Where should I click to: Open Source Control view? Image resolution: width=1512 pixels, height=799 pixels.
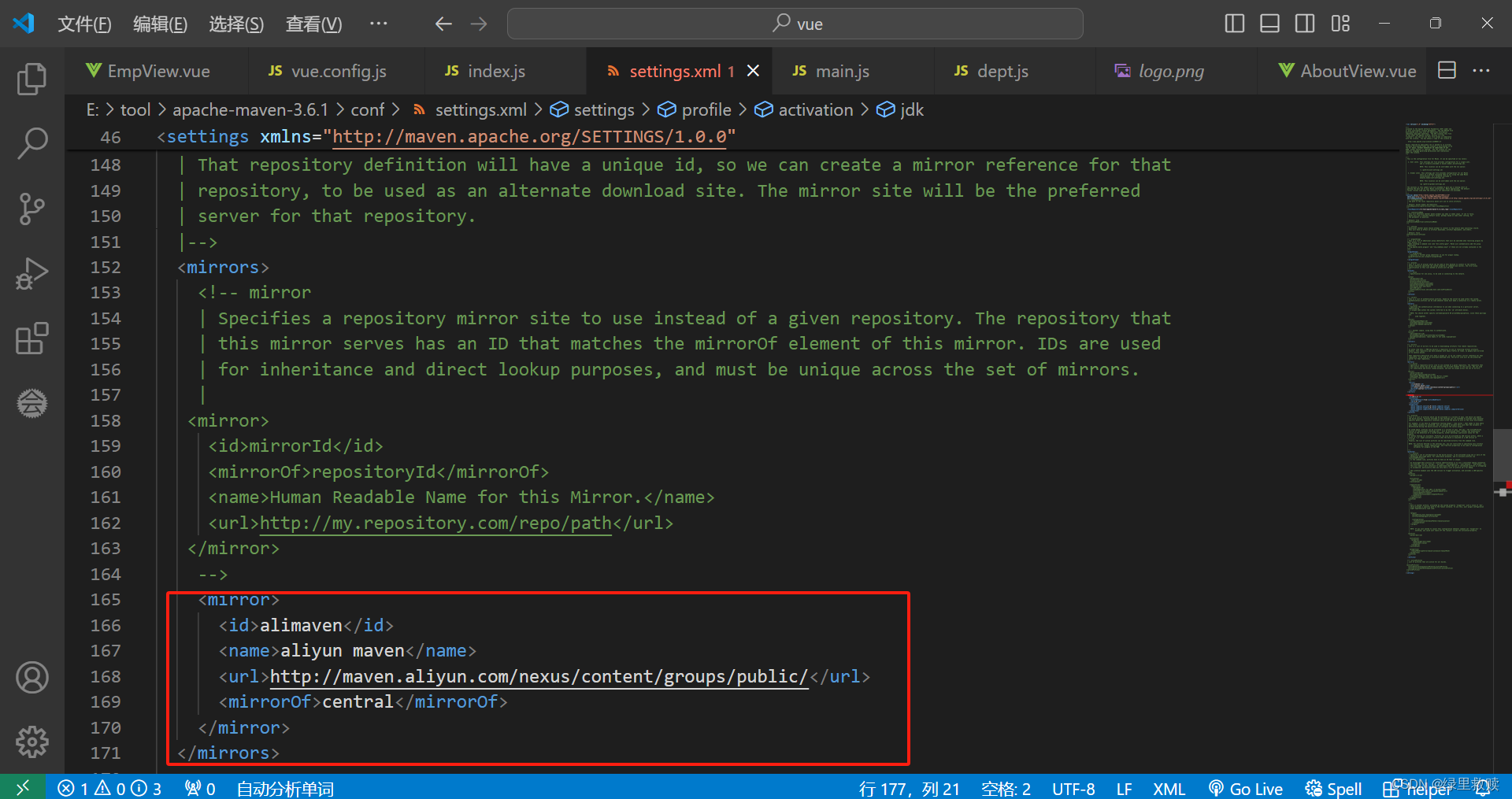pyautogui.click(x=31, y=209)
